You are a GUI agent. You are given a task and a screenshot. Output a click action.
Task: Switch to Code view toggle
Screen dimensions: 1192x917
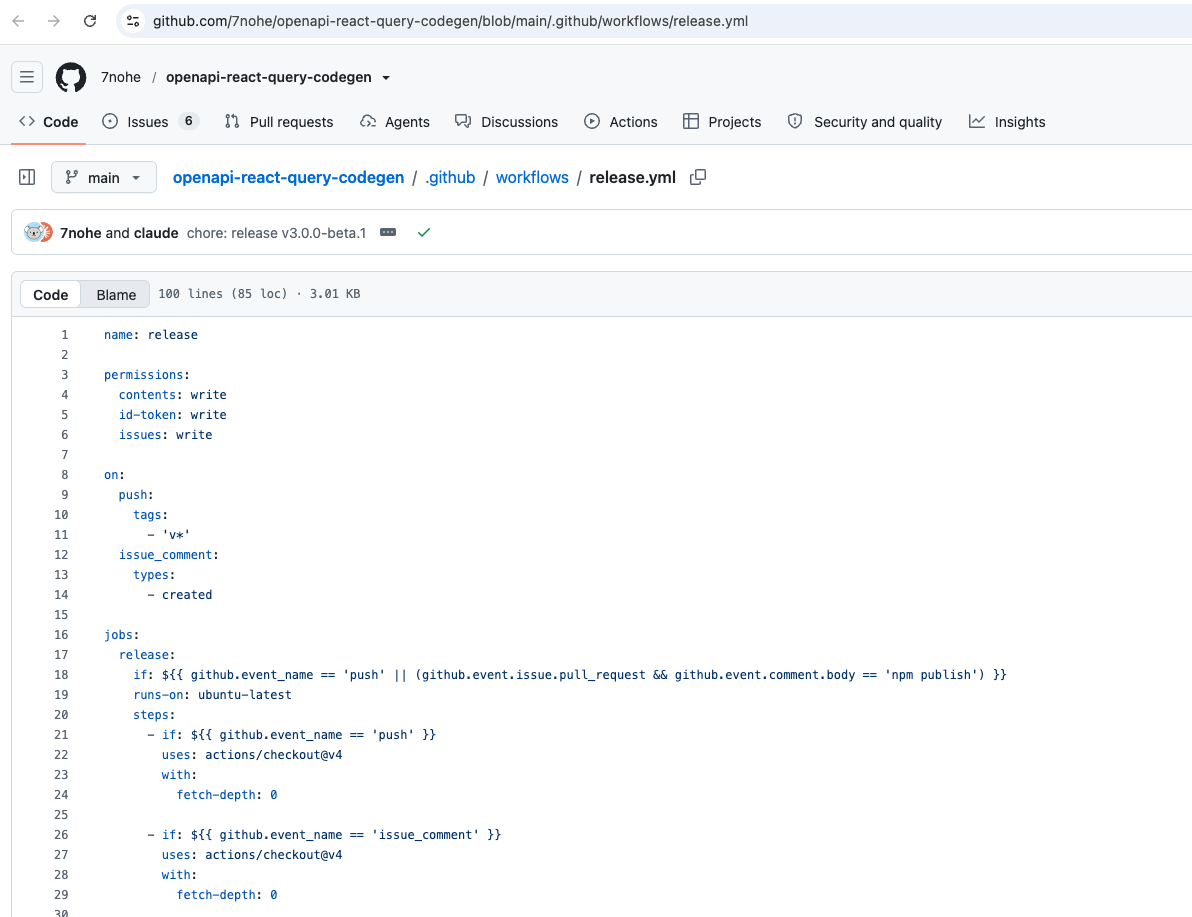click(x=51, y=294)
